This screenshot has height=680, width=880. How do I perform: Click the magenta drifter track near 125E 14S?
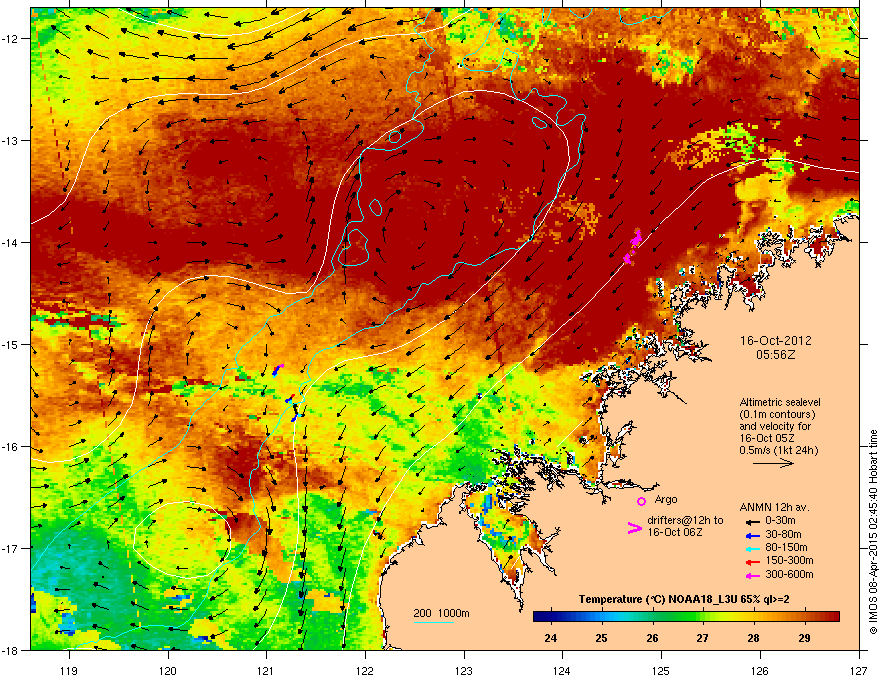click(632, 246)
